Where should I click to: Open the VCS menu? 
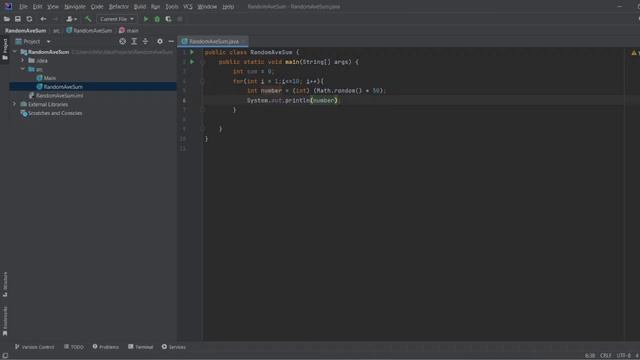(x=188, y=7)
